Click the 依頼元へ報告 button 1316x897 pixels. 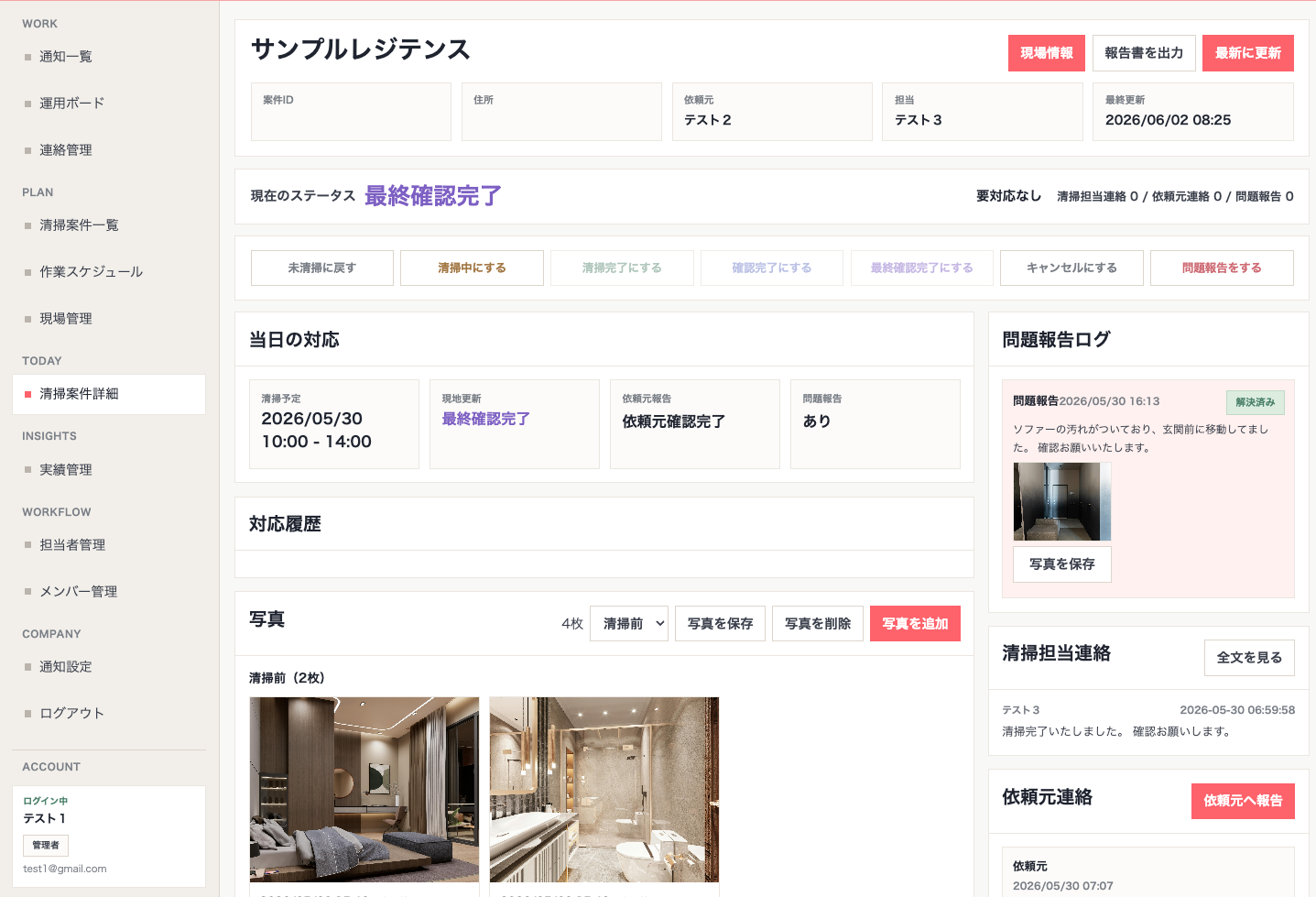click(1243, 801)
